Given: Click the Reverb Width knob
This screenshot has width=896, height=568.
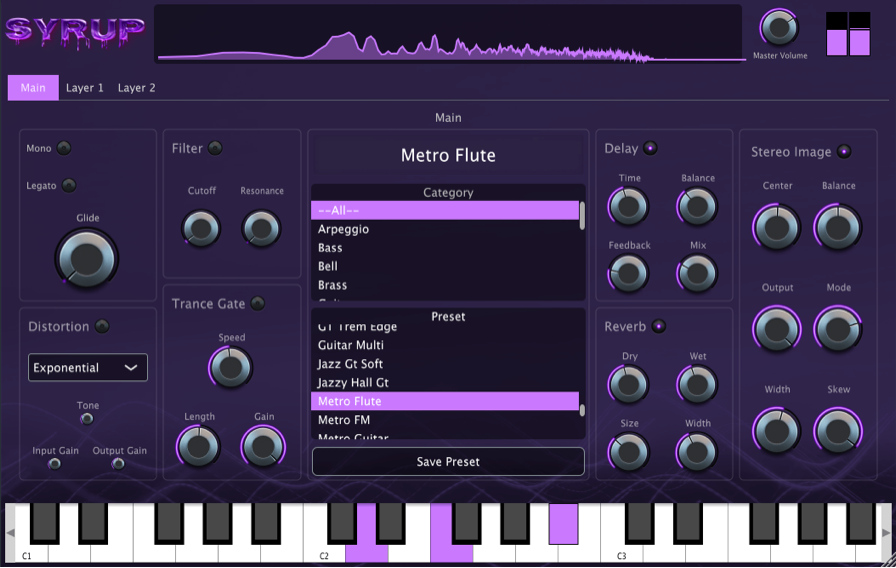Looking at the screenshot, I should 697,451.
